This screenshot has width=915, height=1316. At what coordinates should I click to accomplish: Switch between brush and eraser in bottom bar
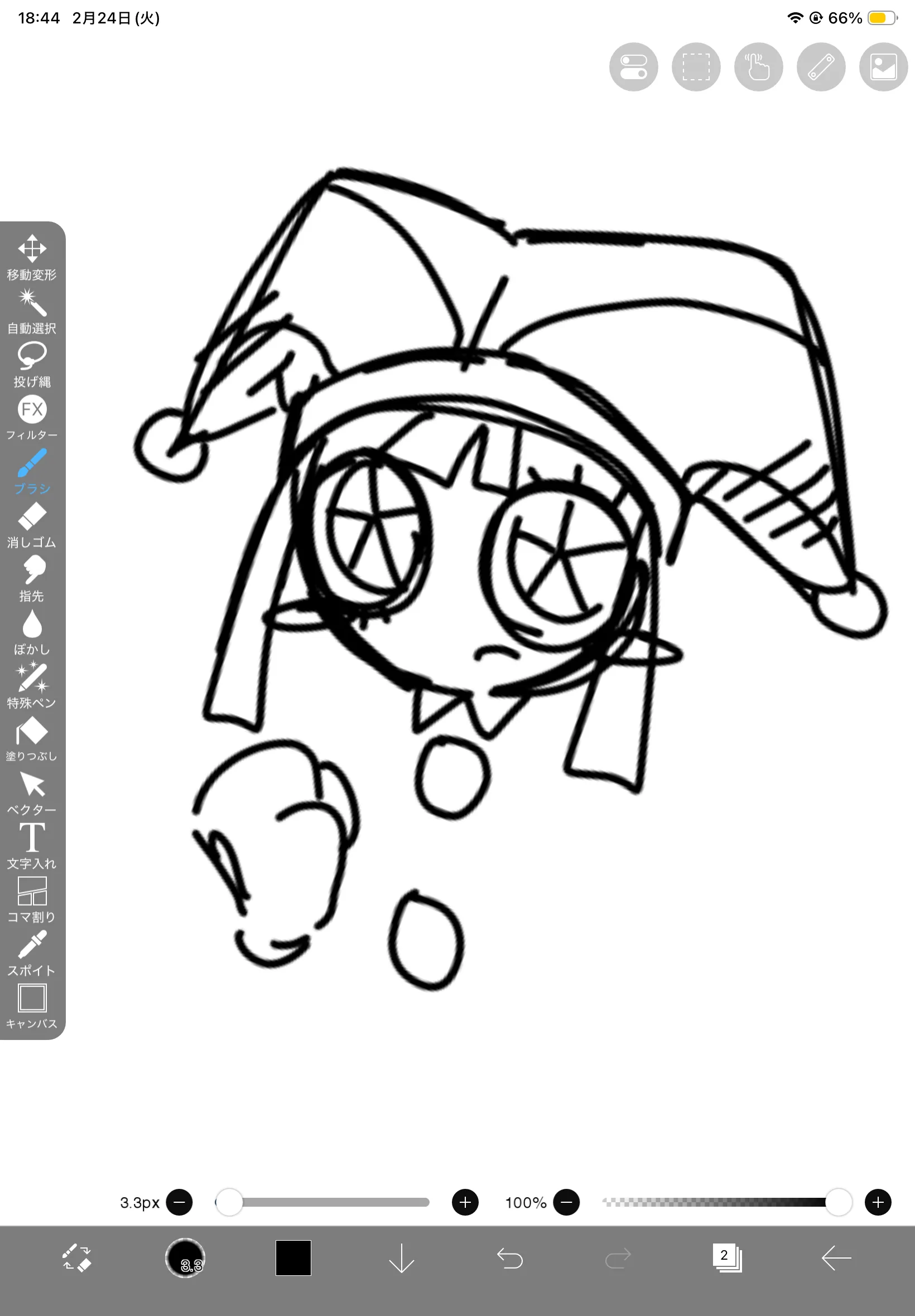76,1258
